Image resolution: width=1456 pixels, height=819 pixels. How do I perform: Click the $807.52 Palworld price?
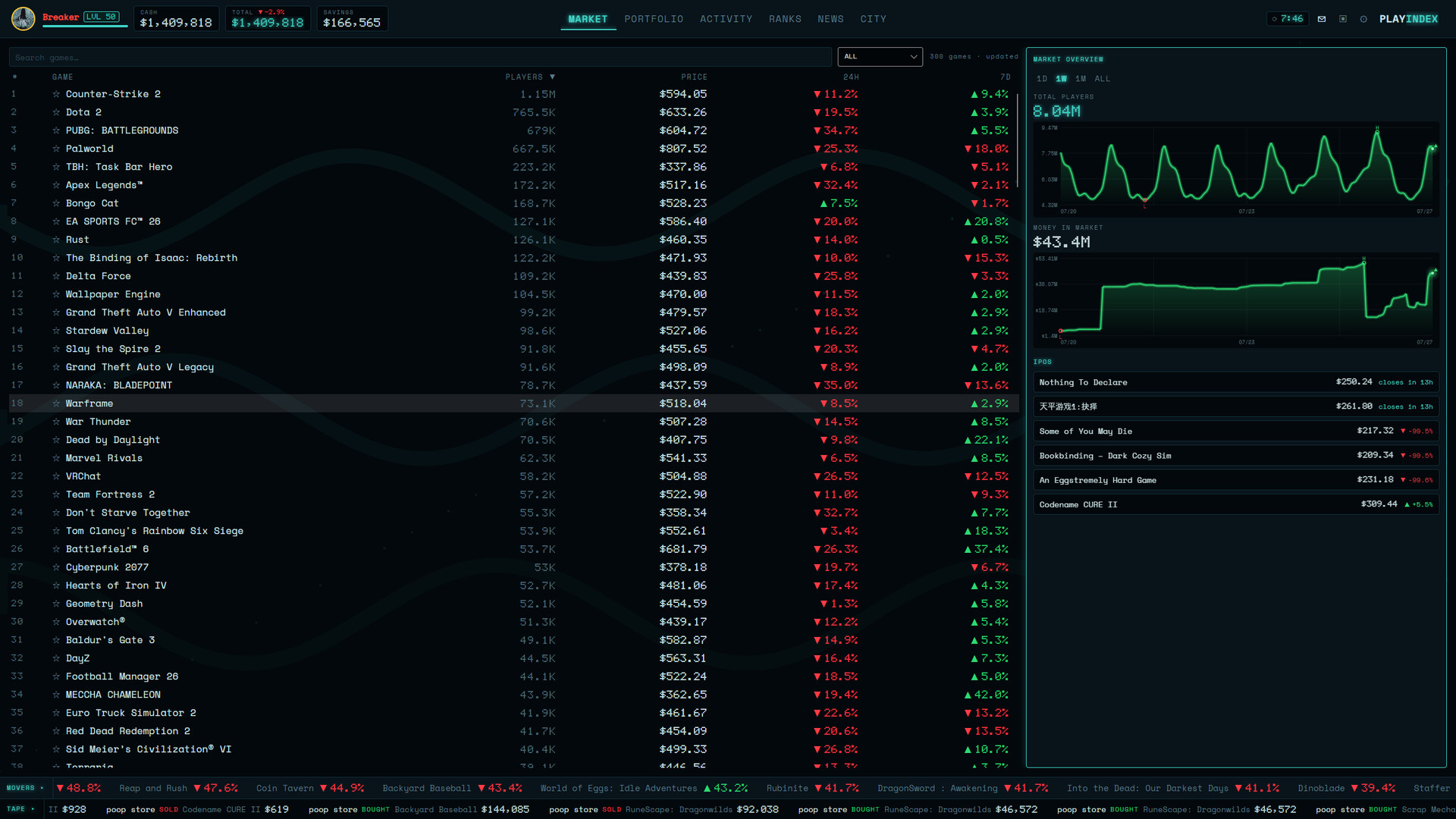682,149
